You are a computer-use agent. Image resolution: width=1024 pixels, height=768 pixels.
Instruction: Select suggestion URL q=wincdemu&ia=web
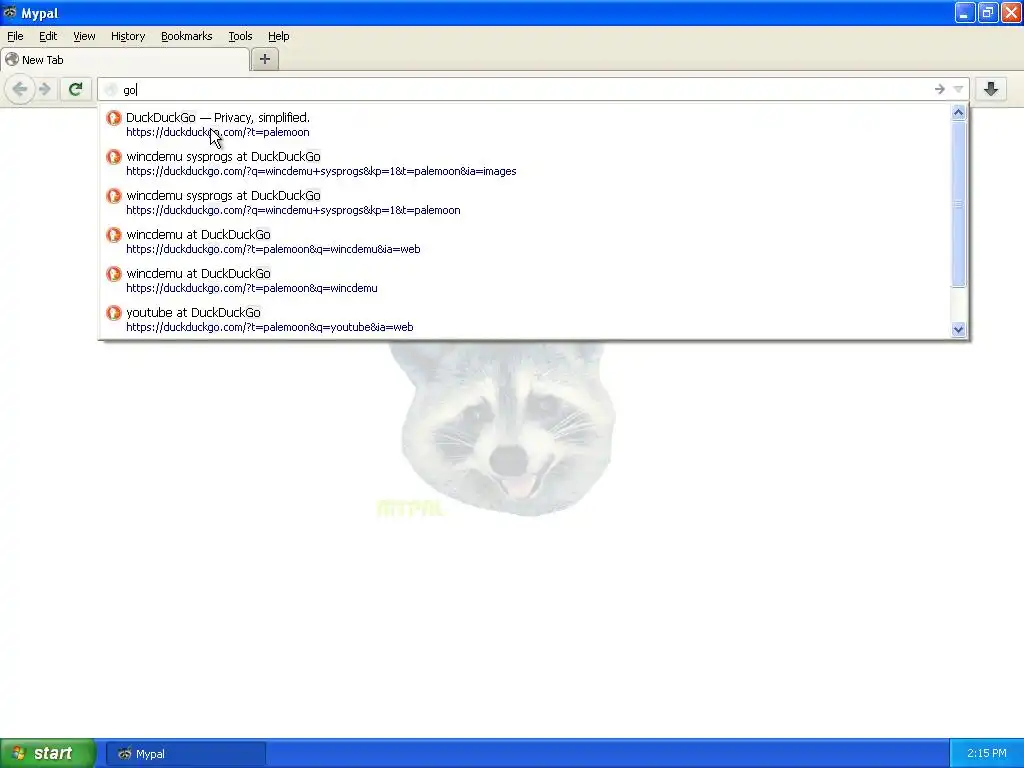(526, 242)
